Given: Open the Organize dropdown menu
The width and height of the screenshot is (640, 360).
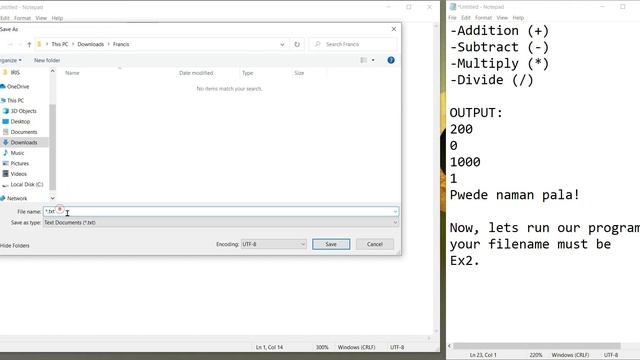Looking at the screenshot, I should [x=11, y=60].
